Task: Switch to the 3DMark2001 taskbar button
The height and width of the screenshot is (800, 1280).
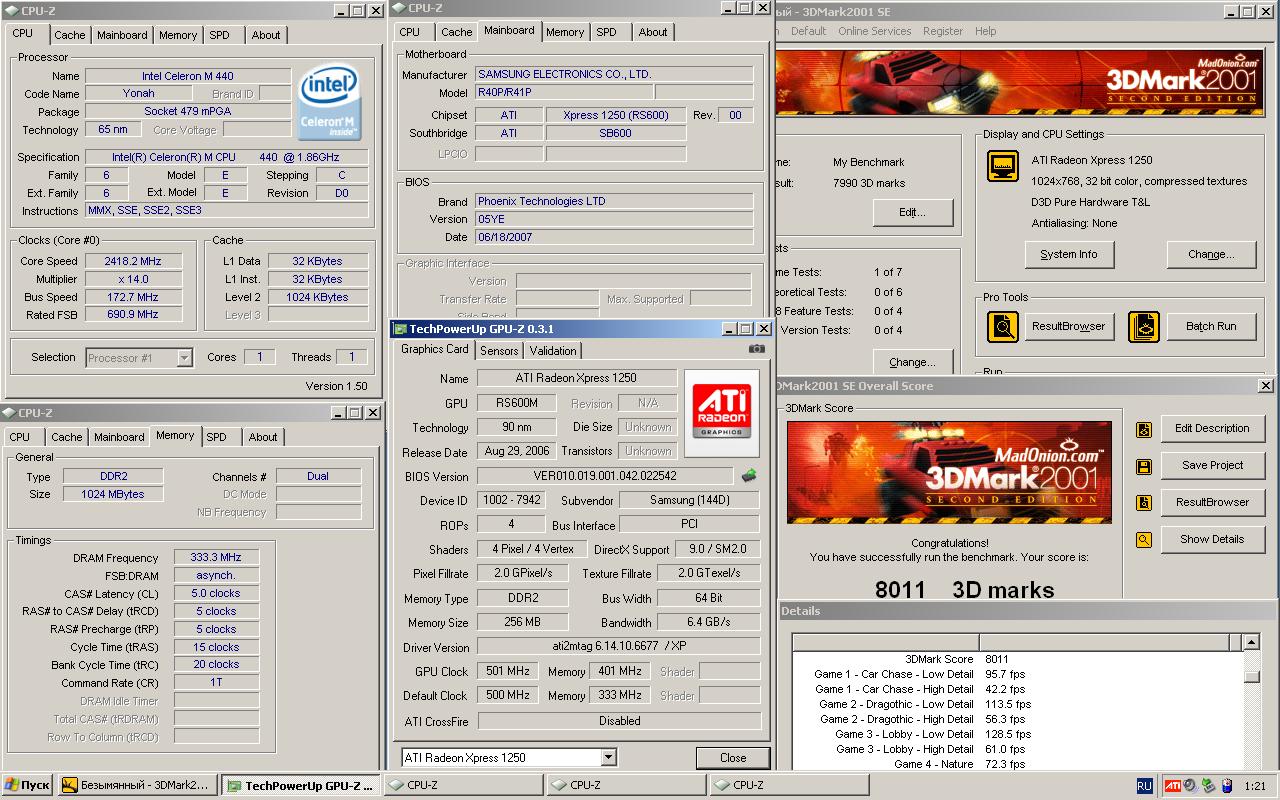Action: [x=135, y=786]
